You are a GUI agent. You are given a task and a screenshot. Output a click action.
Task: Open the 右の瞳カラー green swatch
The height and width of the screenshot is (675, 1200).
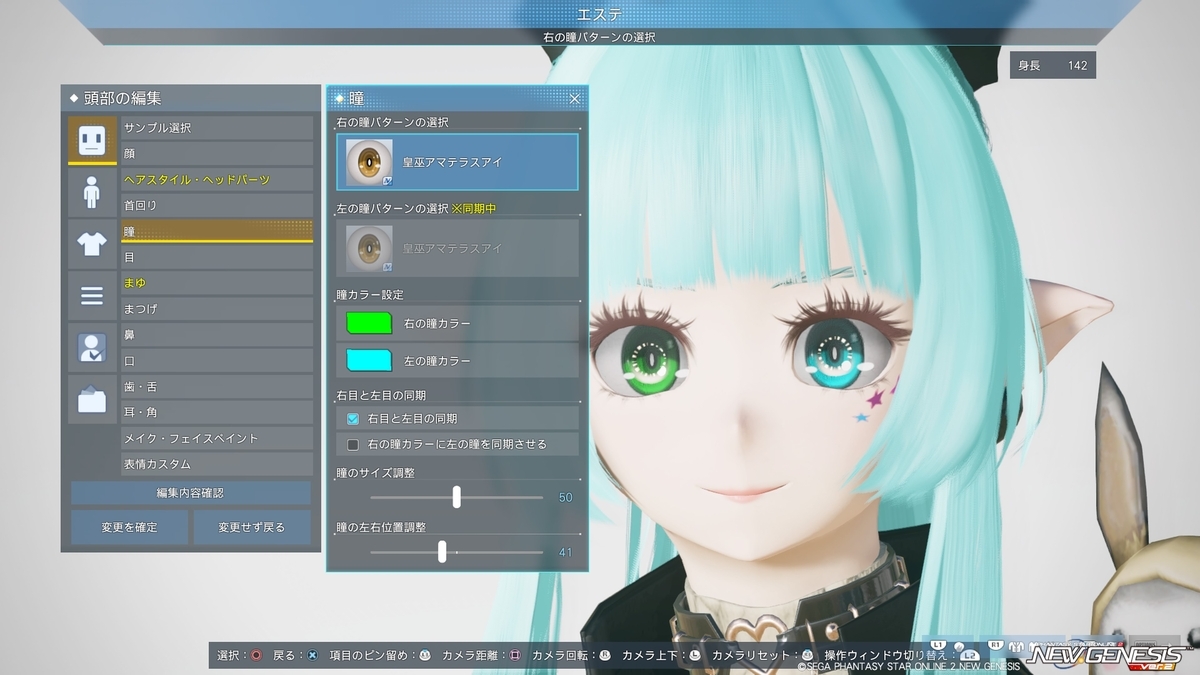click(x=369, y=324)
